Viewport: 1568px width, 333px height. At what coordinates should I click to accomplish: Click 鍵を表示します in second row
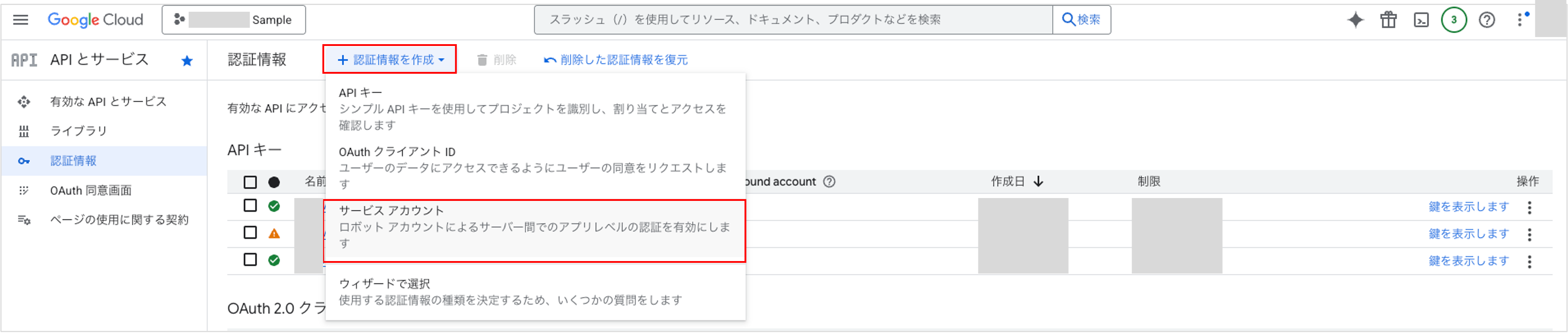(x=1469, y=234)
